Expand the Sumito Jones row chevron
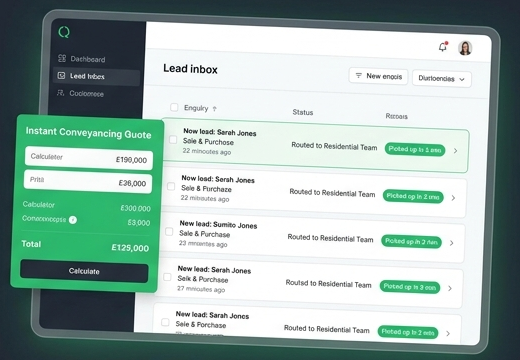 [451, 243]
